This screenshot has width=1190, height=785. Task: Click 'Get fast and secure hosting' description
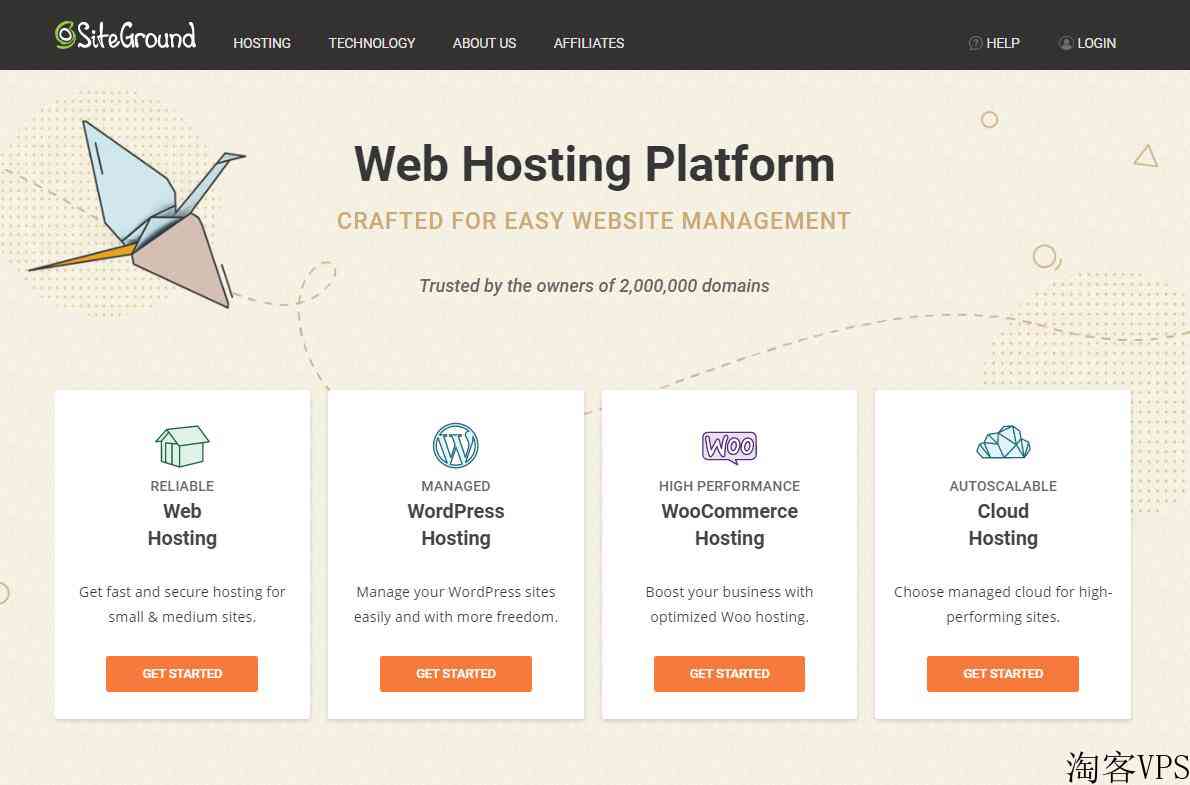(182, 604)
